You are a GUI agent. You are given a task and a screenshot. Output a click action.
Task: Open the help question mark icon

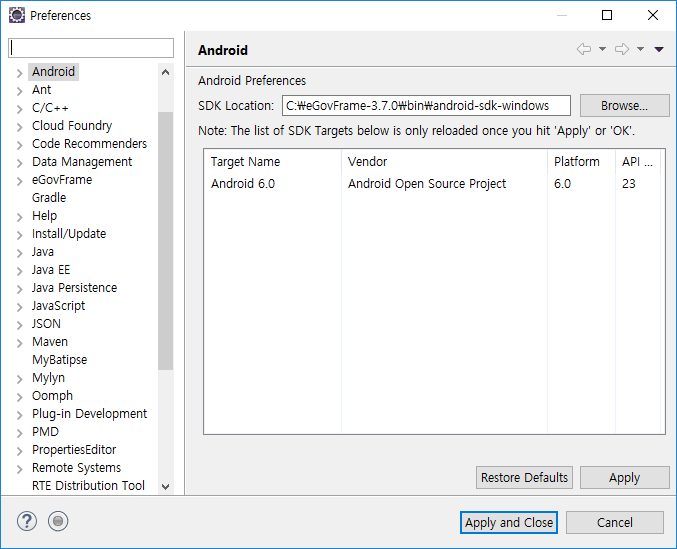pyautogui.click(x=27, y=521)
